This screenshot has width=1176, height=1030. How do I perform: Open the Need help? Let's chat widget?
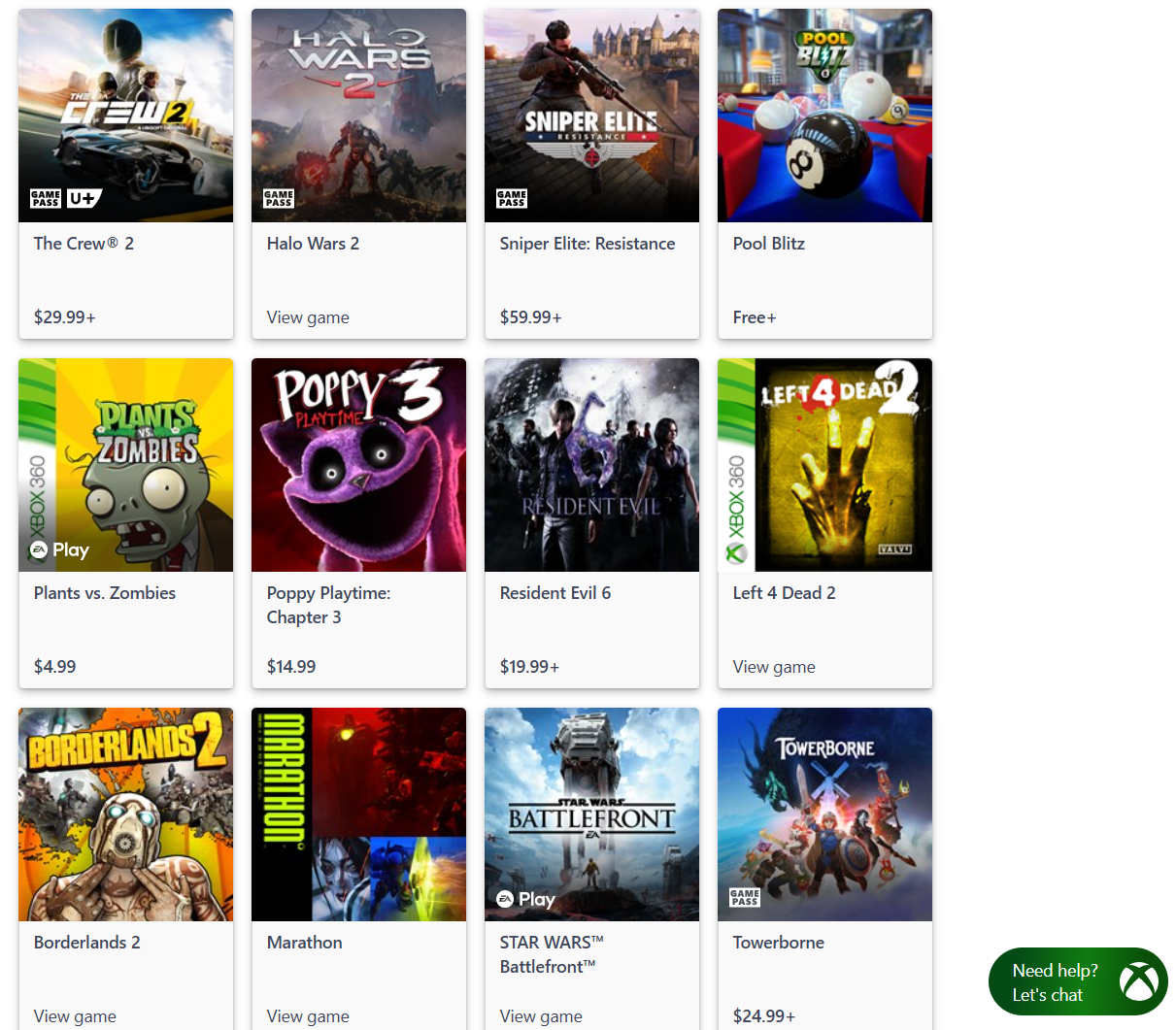1078,981
